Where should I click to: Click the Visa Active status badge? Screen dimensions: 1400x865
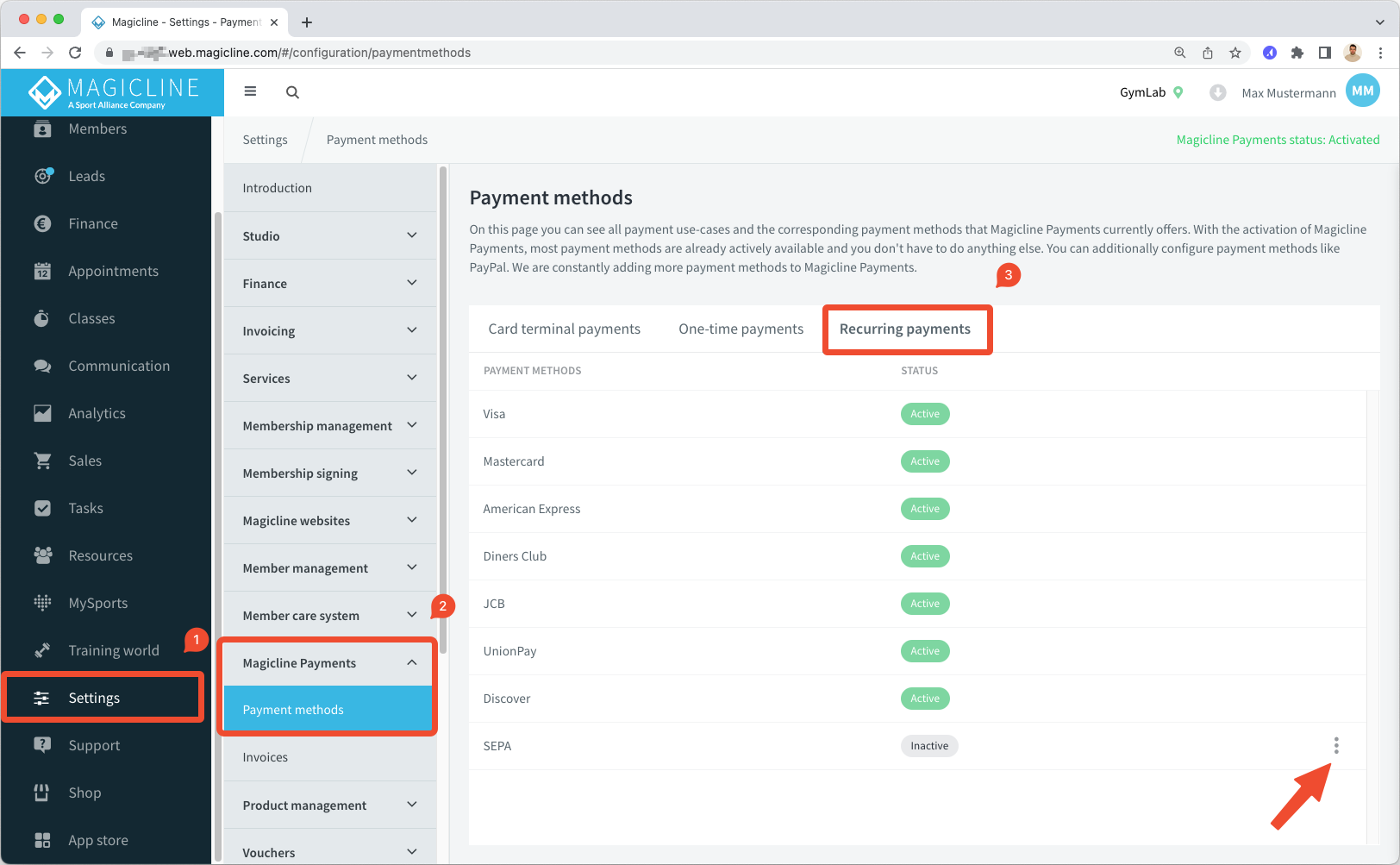[925, 414]
